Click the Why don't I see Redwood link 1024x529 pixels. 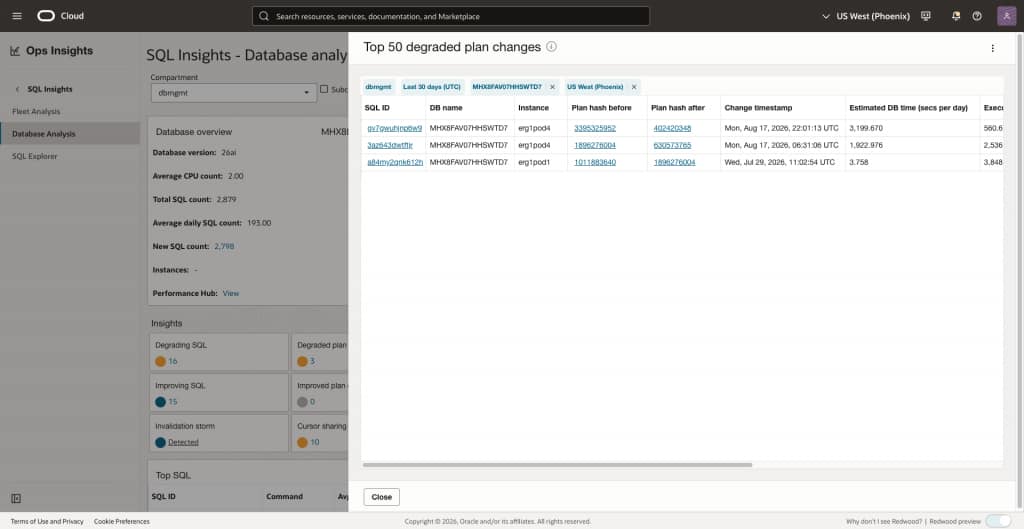(884, 521)
